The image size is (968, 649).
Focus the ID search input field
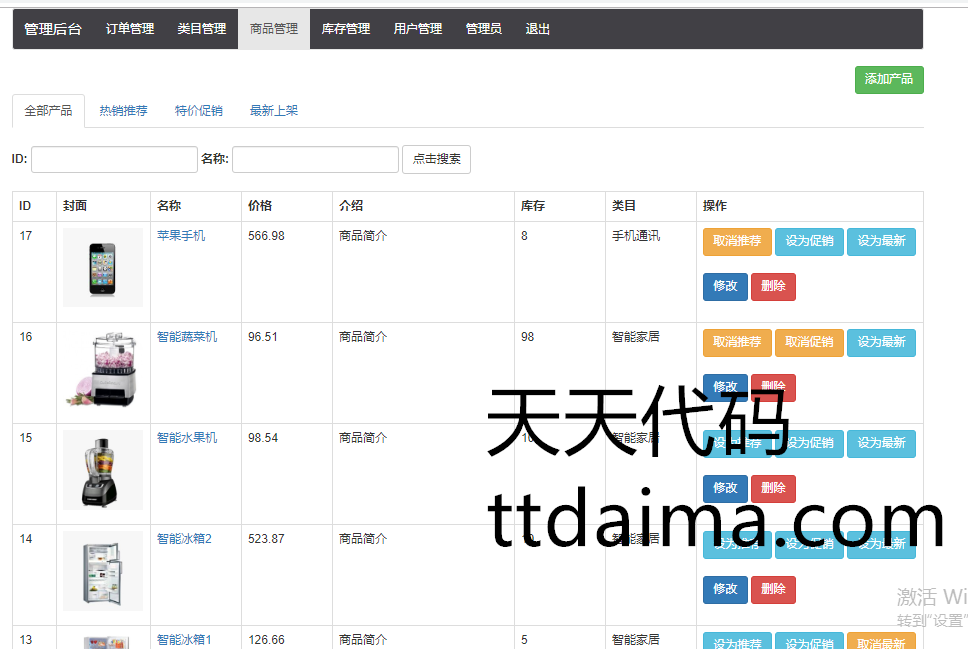pyautogui.click(x=114, y=159)
